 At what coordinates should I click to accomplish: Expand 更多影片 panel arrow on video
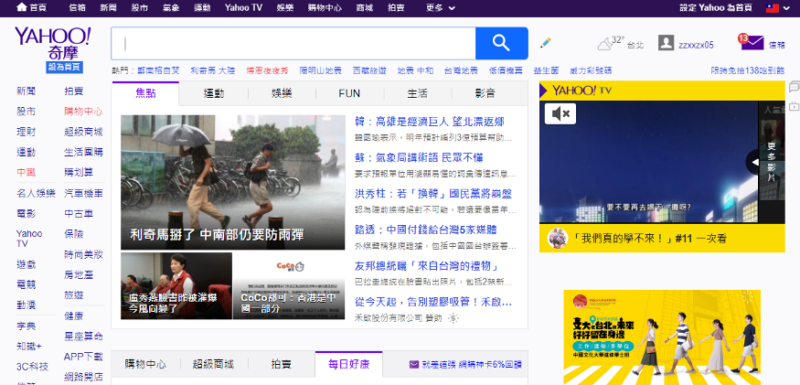(x=752, y=163)
